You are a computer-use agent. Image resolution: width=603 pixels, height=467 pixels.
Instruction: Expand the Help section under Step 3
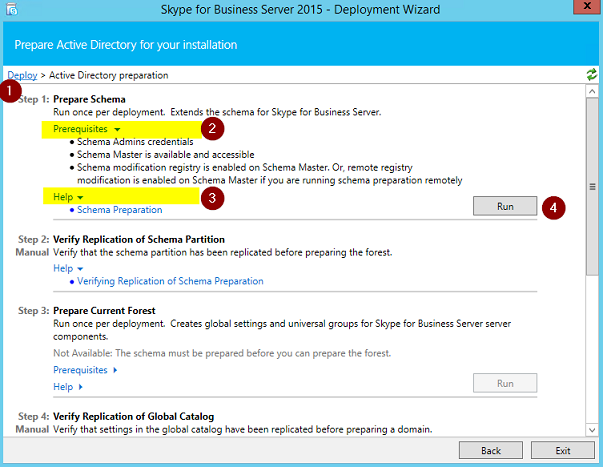pyautogui.click(x=68, y=387)
